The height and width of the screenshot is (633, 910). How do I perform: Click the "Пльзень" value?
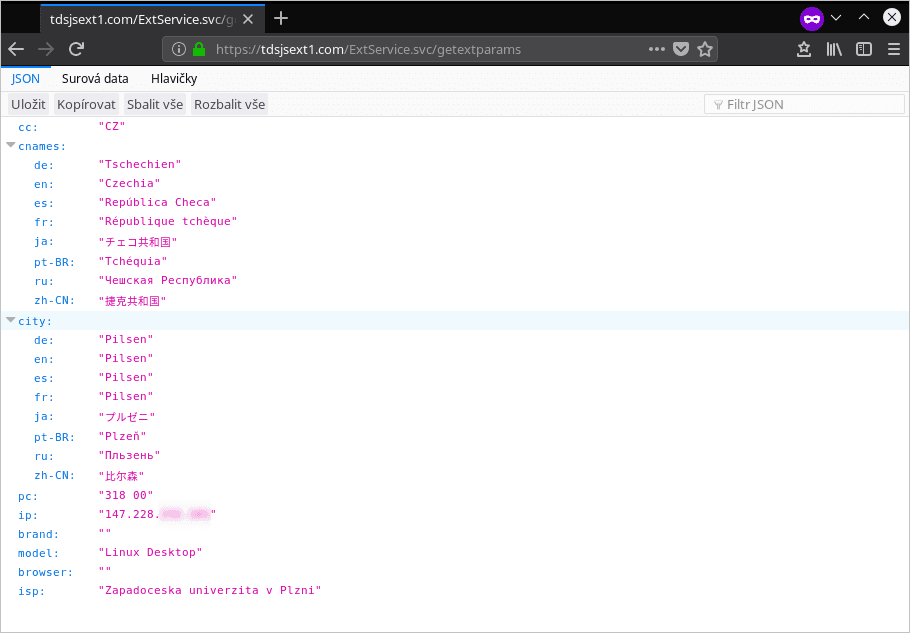pos(129,455)
